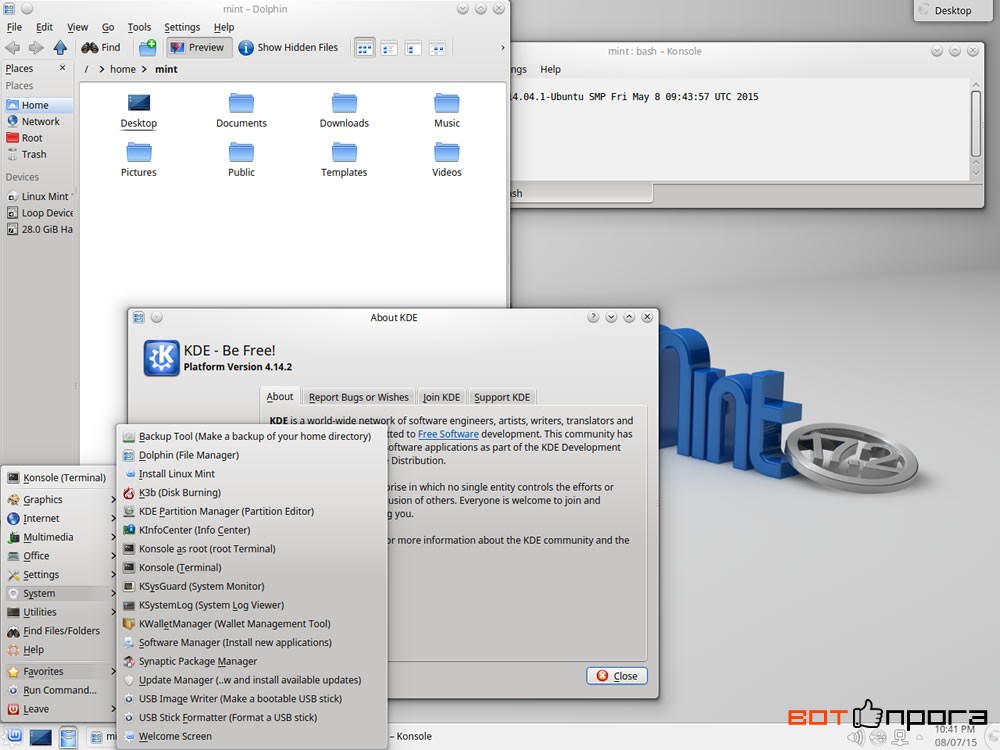Open the Documents folder in Dolphin

pos(241,110)
